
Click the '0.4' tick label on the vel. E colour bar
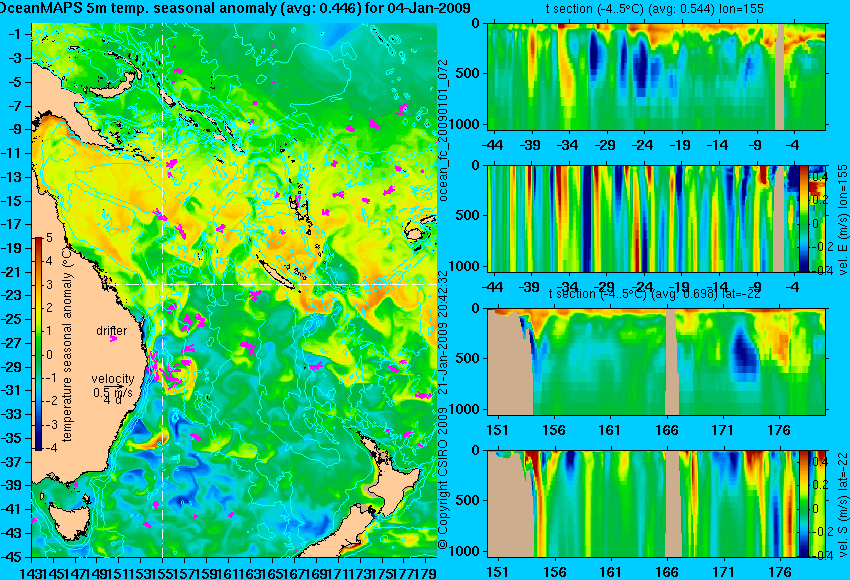coord(818,177)
